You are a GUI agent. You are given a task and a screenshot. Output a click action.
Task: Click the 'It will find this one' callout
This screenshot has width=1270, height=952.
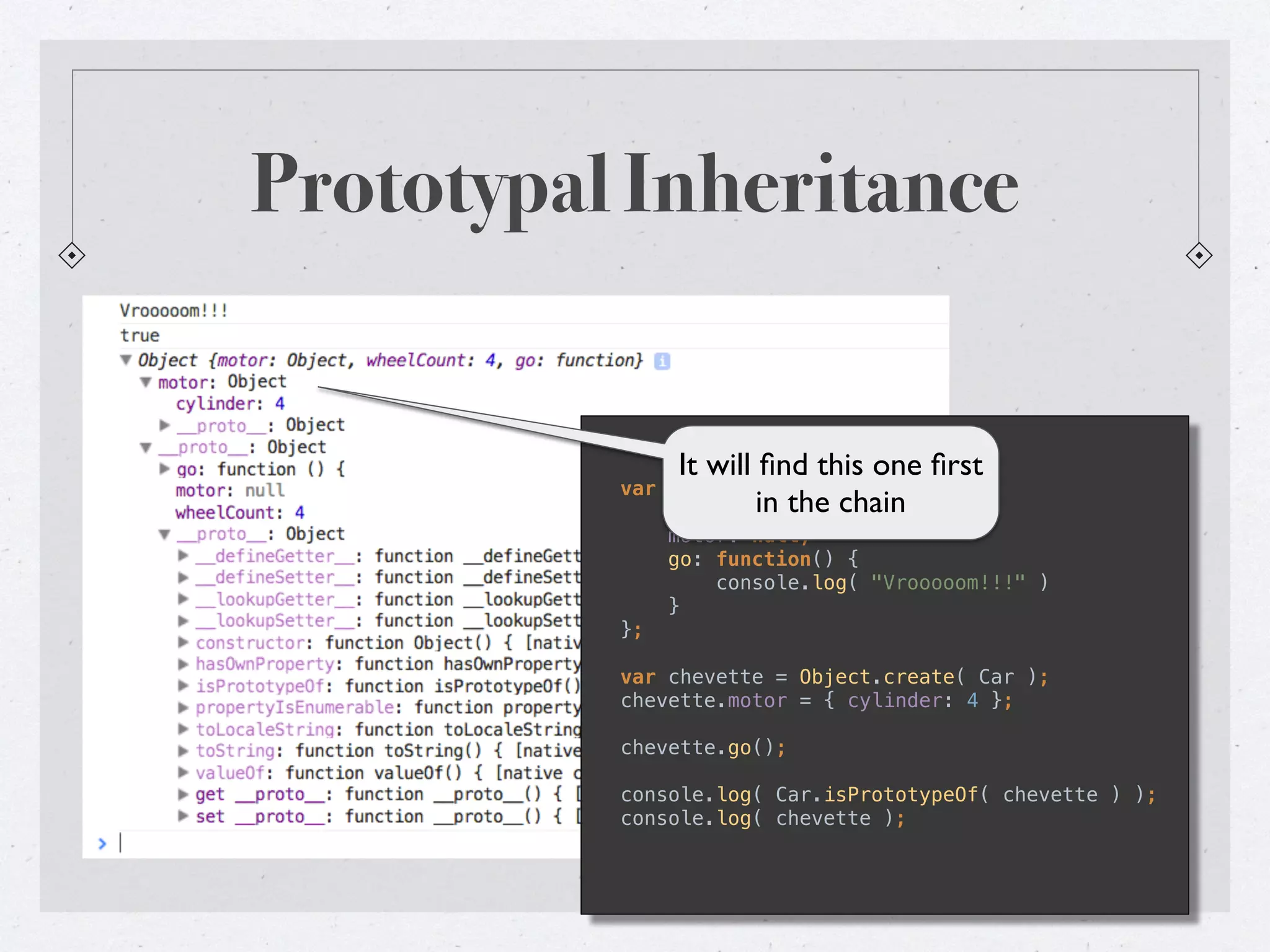point(830,483)
